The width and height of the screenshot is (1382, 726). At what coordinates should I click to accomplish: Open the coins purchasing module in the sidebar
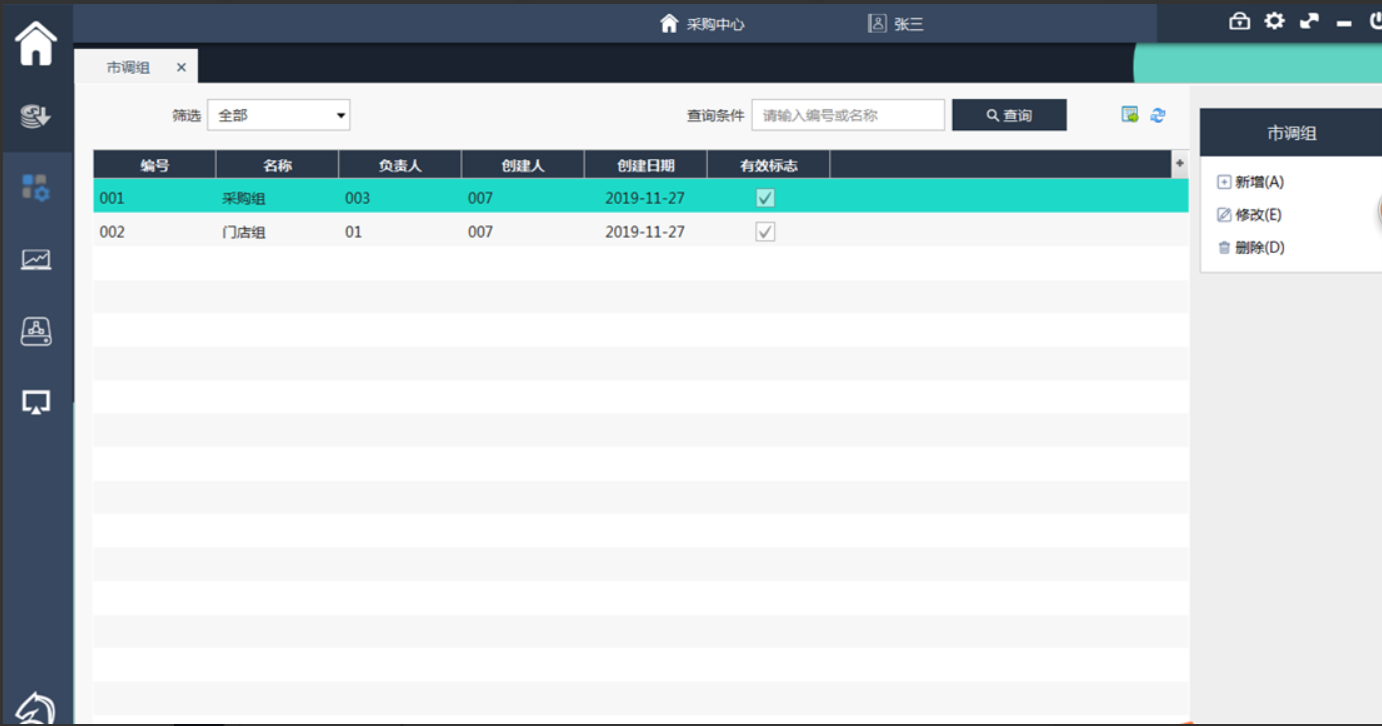point(36,116)
